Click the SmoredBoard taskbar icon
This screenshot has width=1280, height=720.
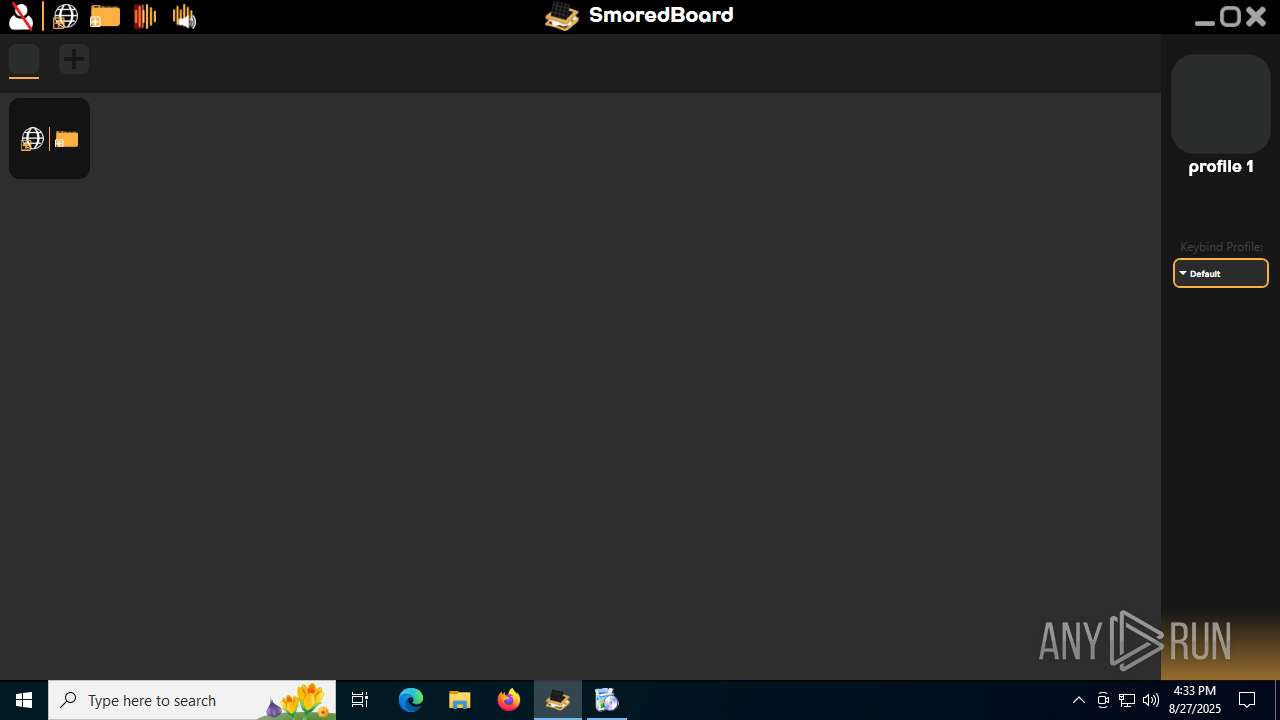tap(558, 700)
